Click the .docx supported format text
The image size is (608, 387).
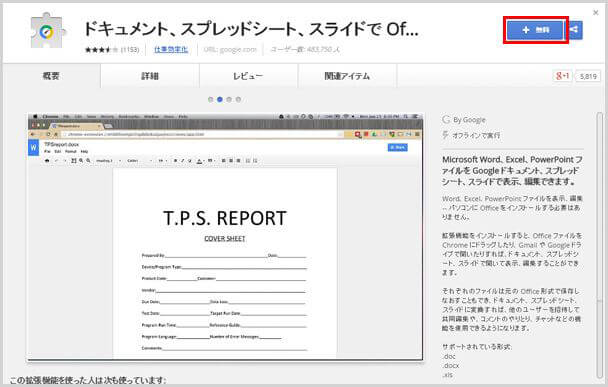click(451, 365)
